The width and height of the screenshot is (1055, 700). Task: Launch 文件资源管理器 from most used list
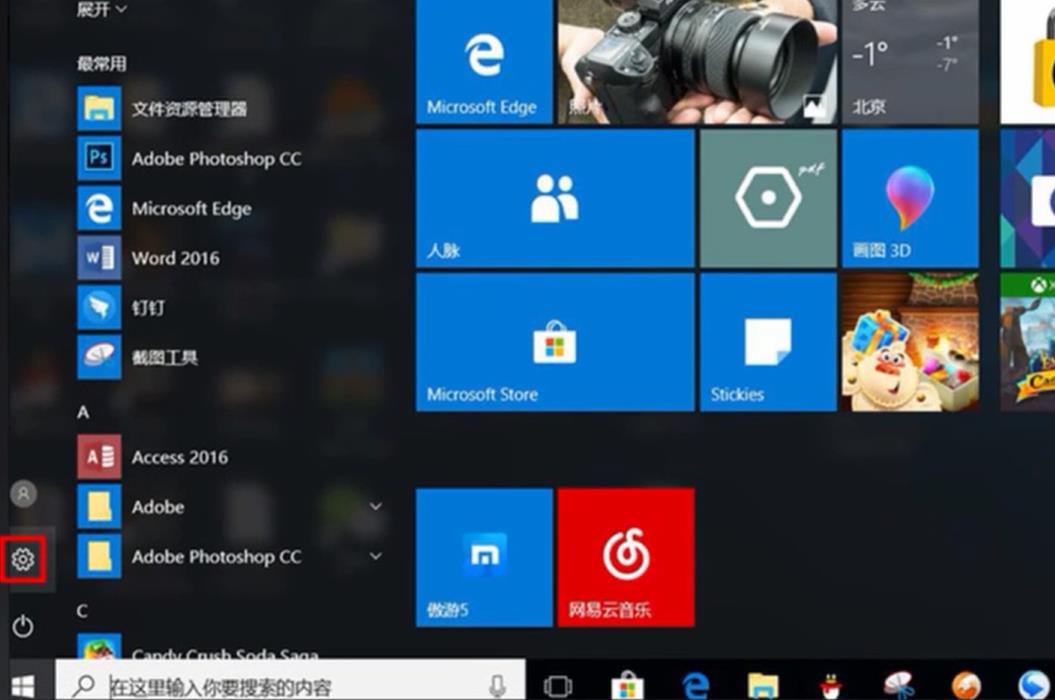(x=161, y=108)
